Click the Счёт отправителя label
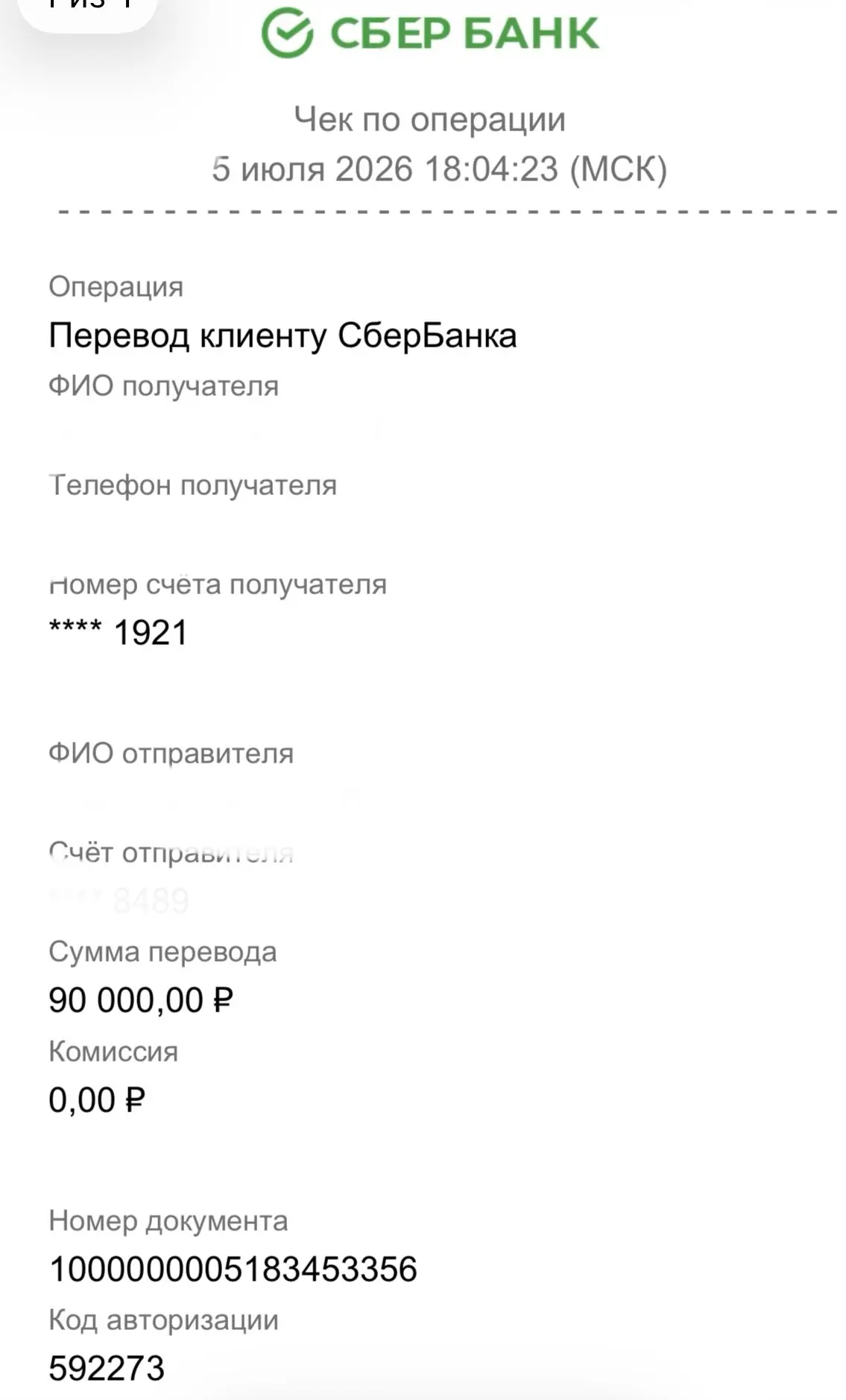The image size is (846, 1400). click(x=171, y=853)
